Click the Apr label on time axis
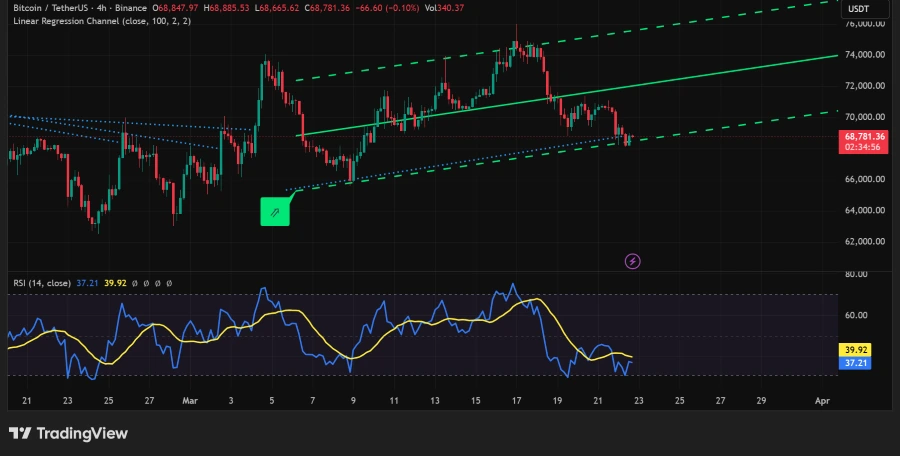Image resolution: width=900 pixels, height=456 pixels. tap(822, 401)
